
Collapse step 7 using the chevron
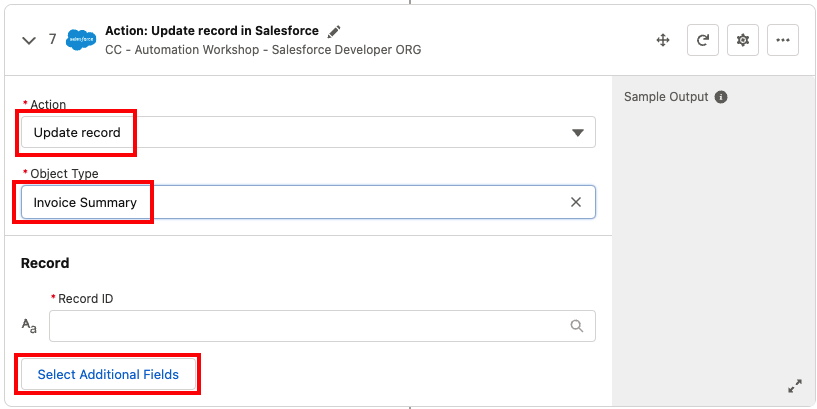pos(29,40)
